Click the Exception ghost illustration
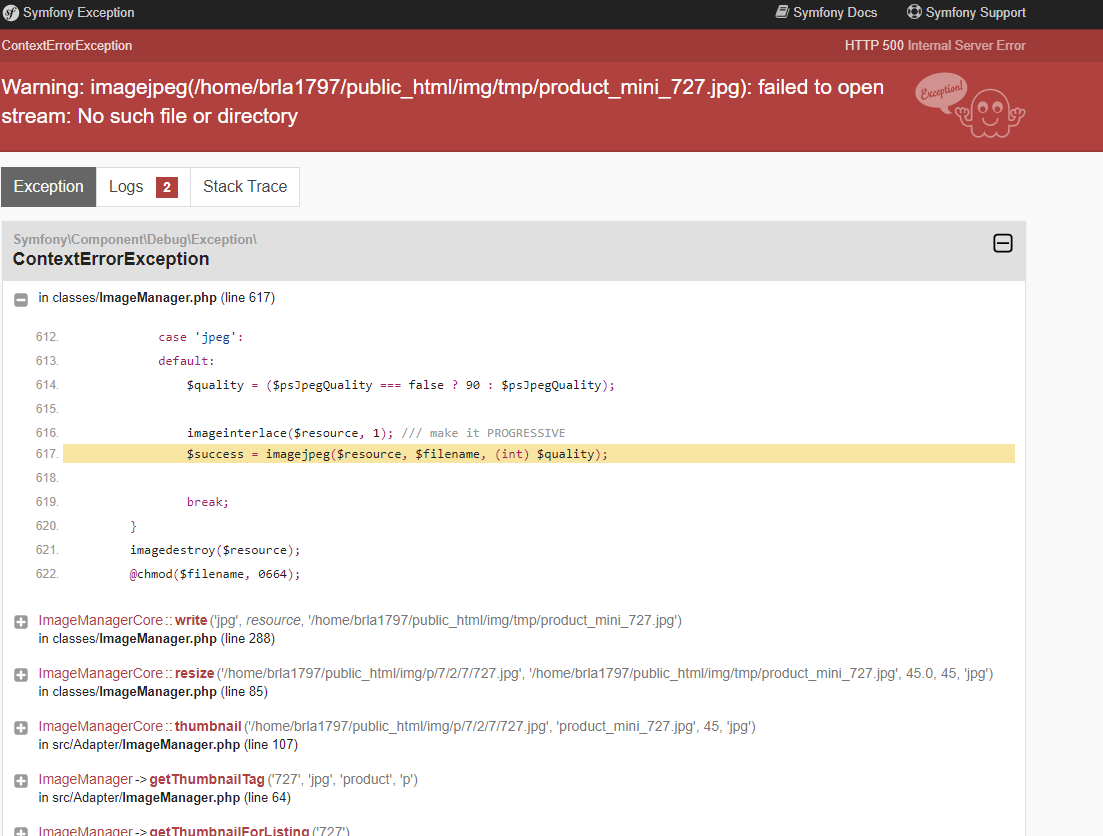Screen dimensions: 1103x836 (970, 105)
